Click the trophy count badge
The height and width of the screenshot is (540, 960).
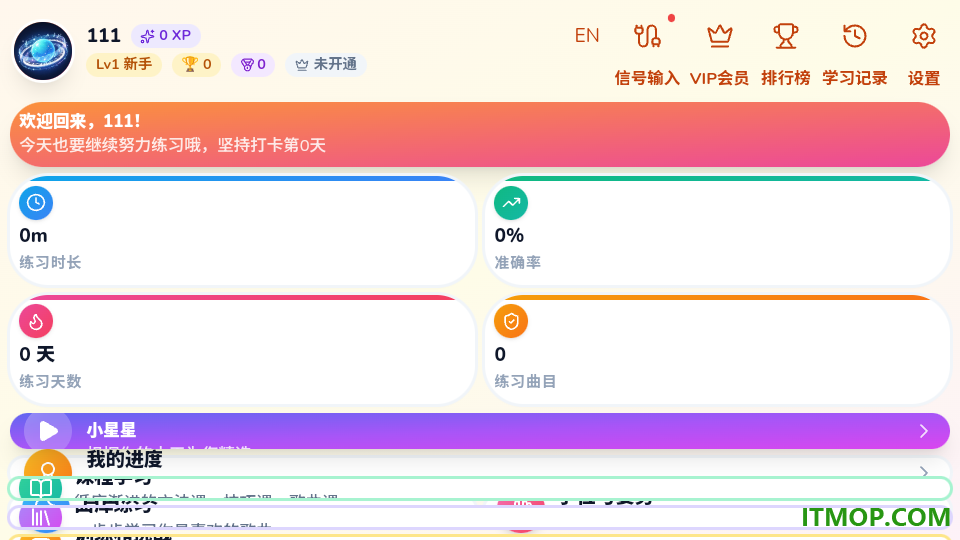pos(197,64)
